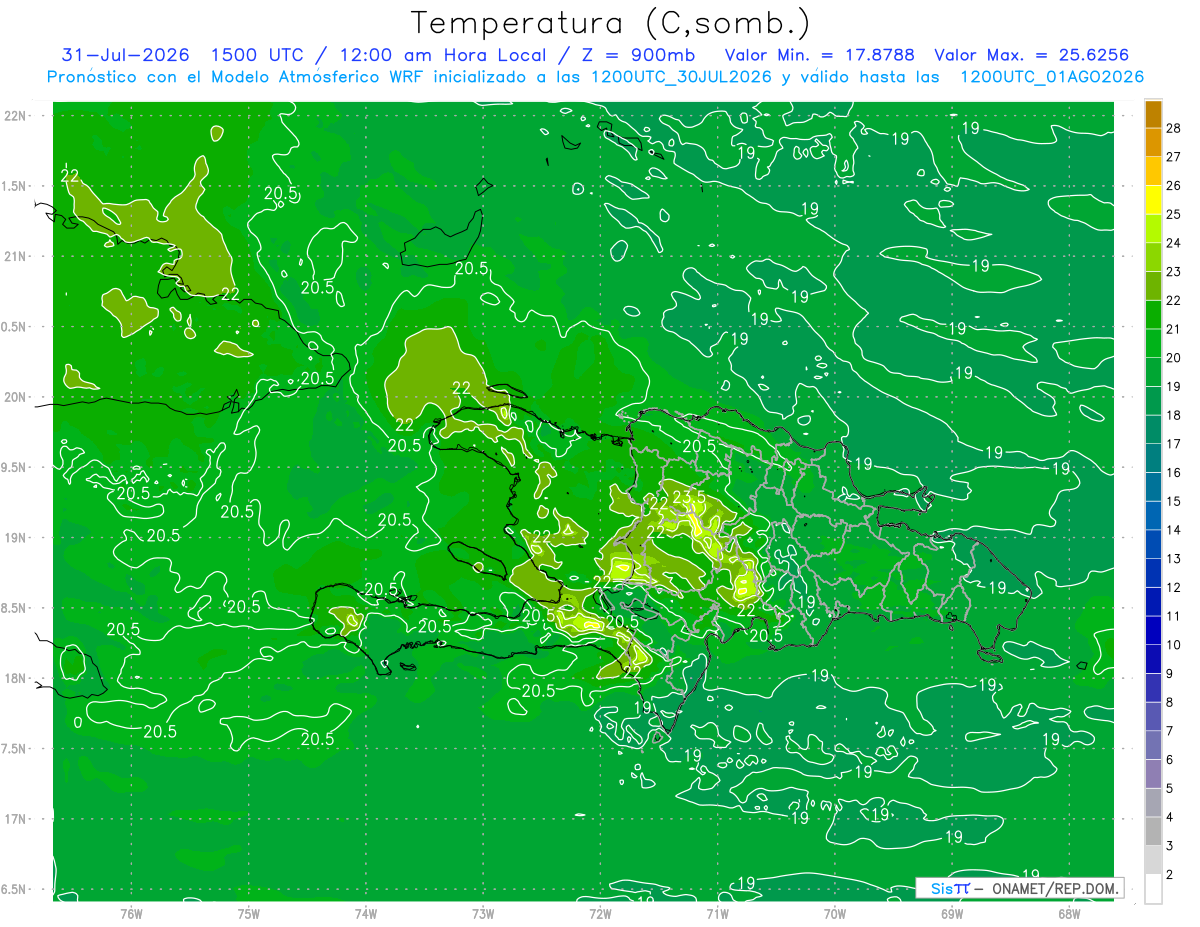This screenshot has width=1200, height=927.
Task: Click 'Valor Max. = 25.6256' text
Action: pyautogui.click(x=1032, y=55)
